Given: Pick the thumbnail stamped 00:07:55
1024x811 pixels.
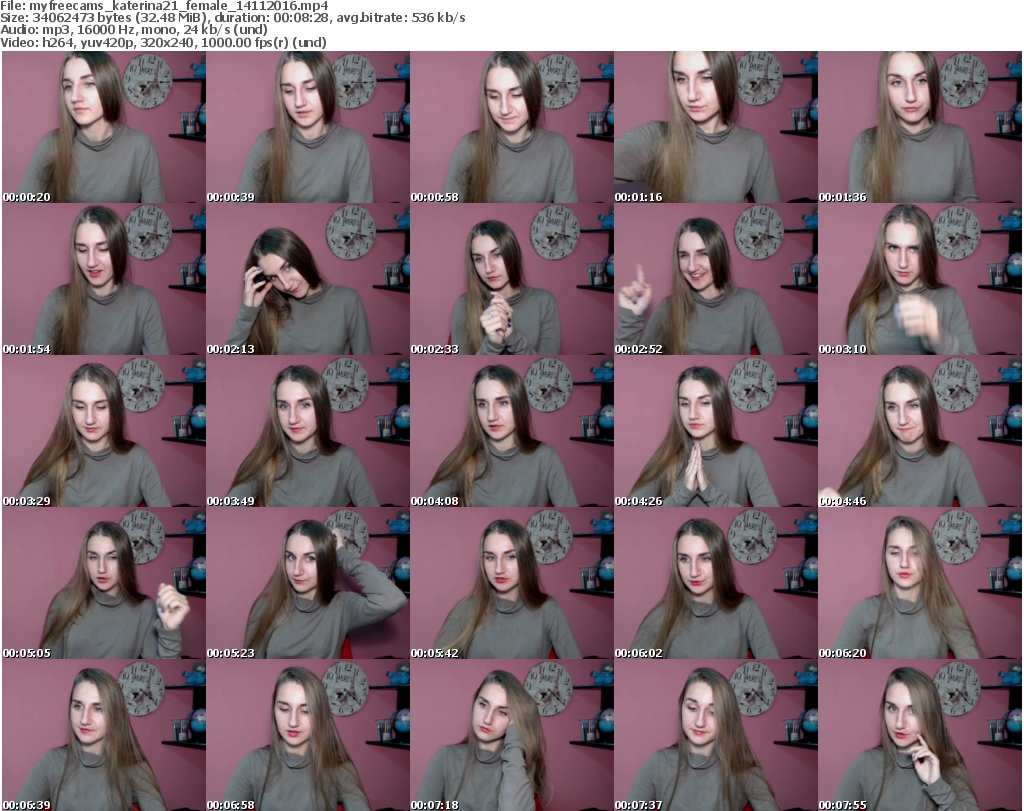Looking at the screenshot, I should click(x=920, y=735).
